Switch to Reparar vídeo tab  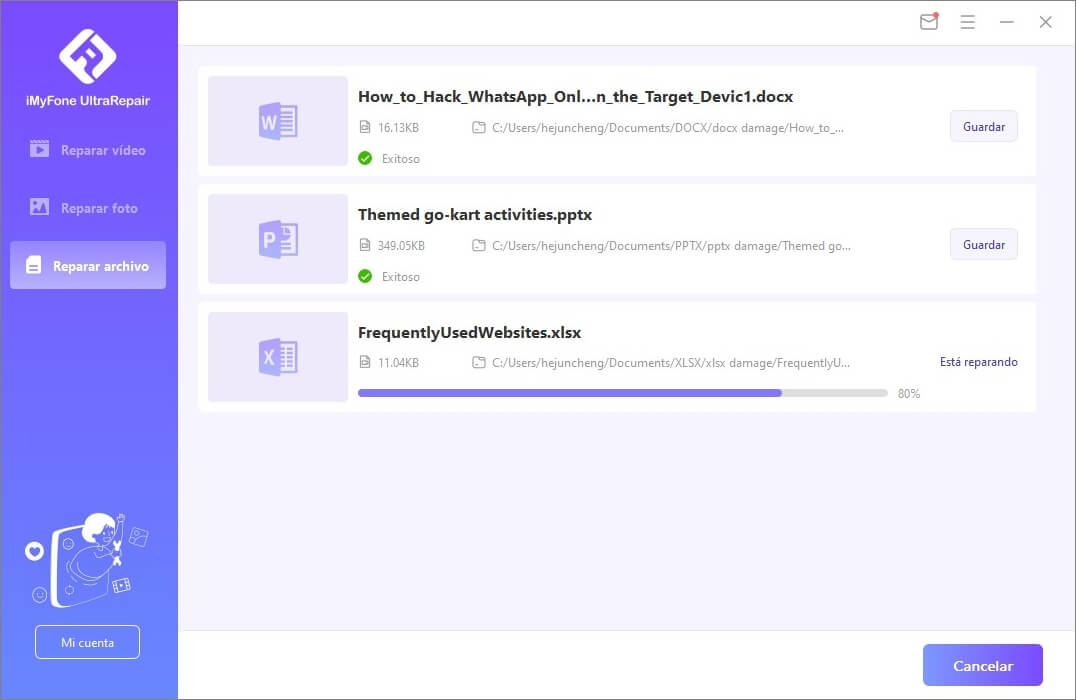click(x=88, y=150)
